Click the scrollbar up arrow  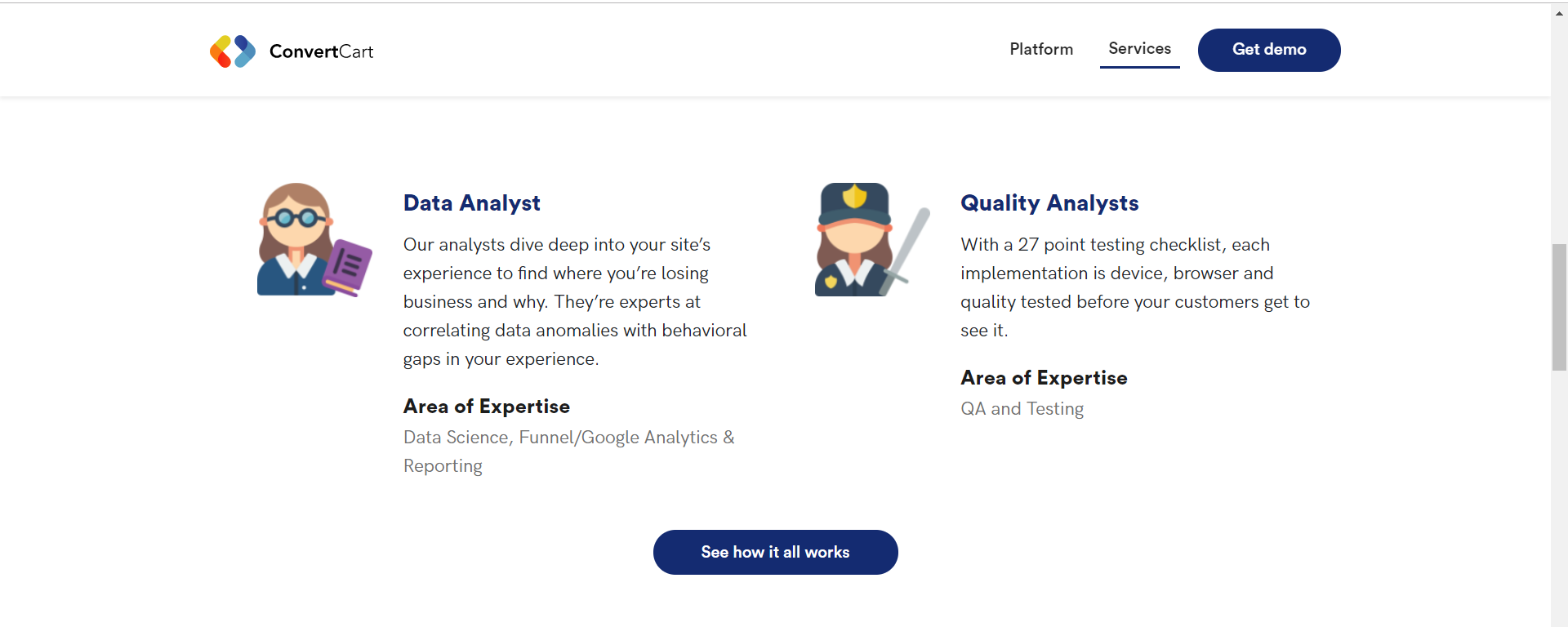(1559, 14)
